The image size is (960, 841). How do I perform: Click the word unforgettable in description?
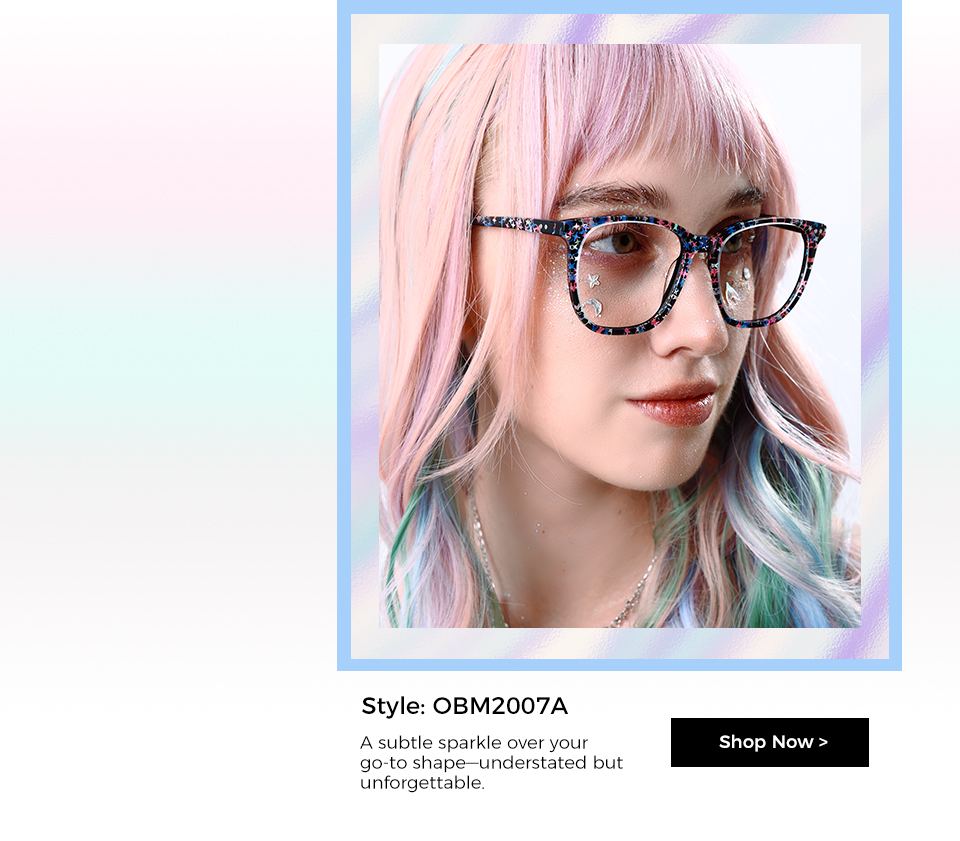422,783
